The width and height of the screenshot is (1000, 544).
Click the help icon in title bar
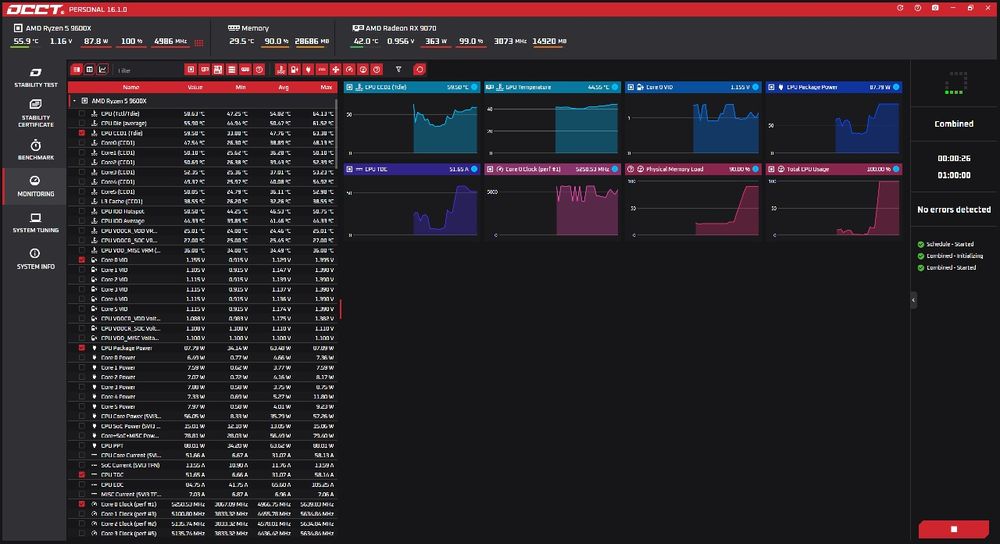tap(918, 8)
